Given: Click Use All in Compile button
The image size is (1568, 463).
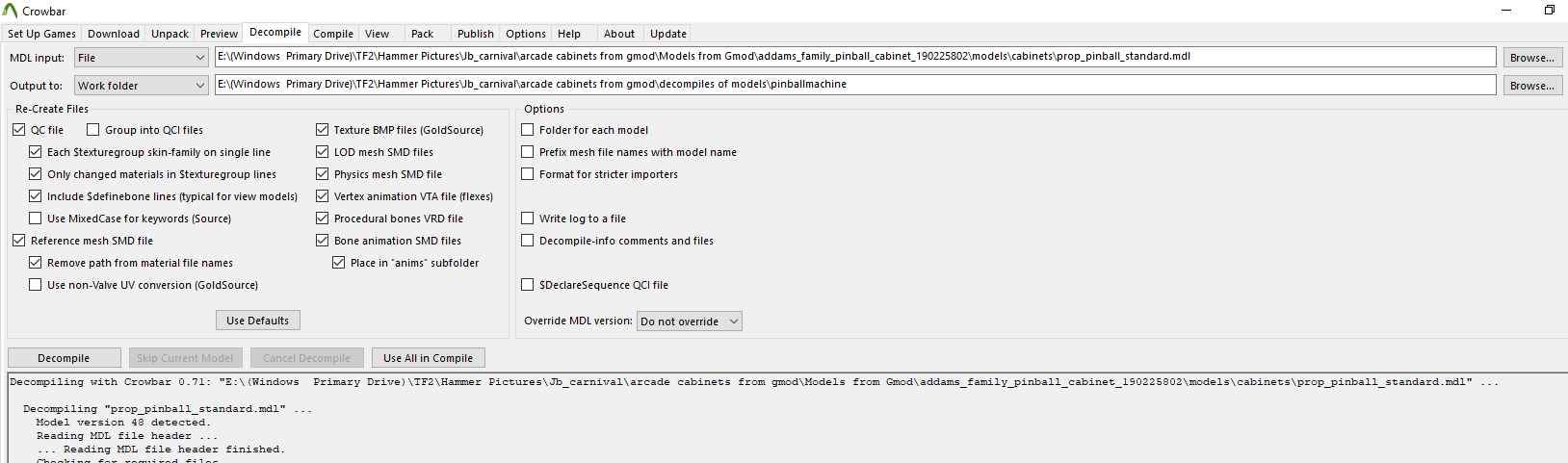Looking at the screenshot, I should [428, 358].
